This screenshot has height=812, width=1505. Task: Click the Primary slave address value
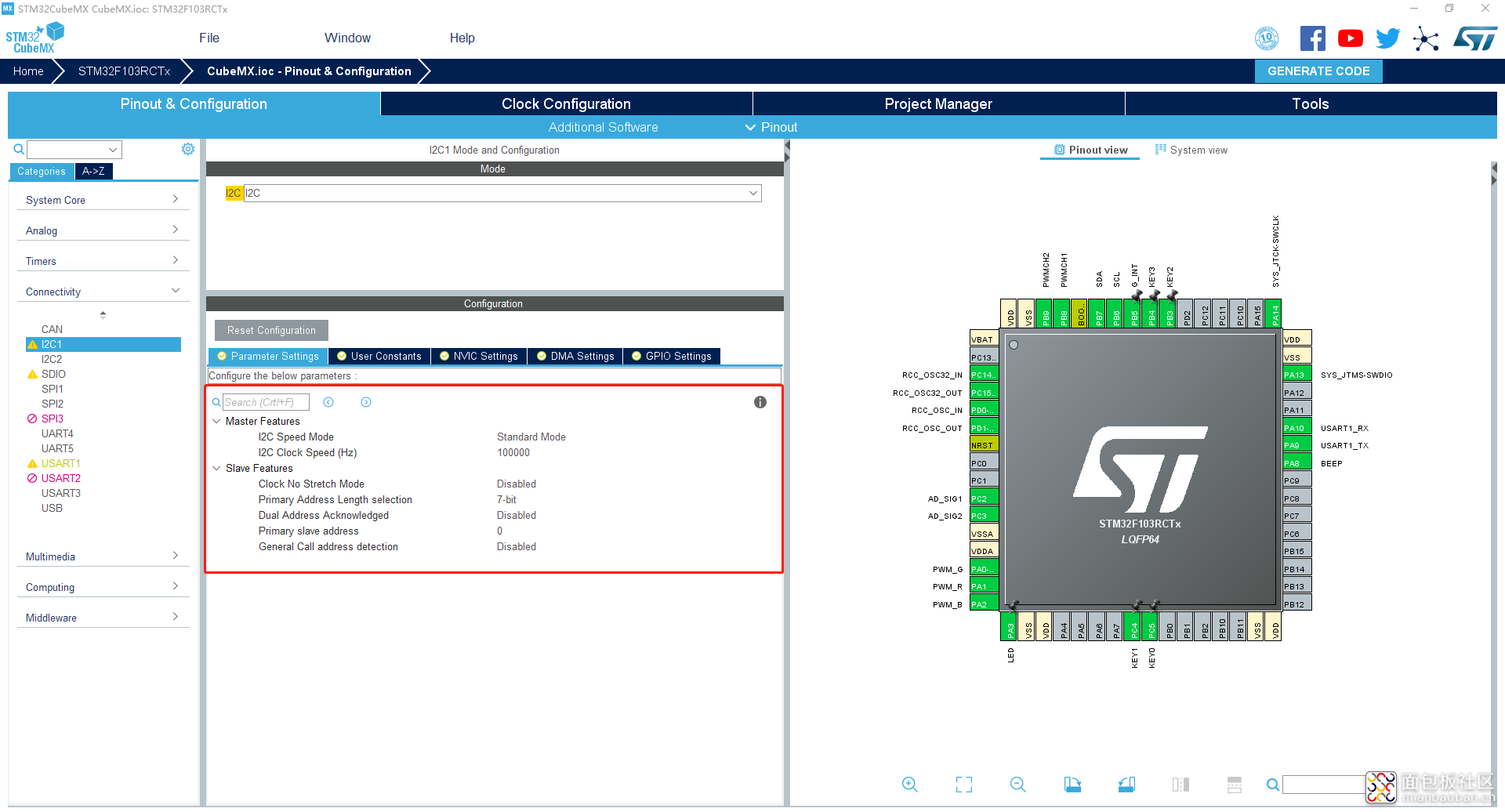pyautogui.click(x=499, y=531)
